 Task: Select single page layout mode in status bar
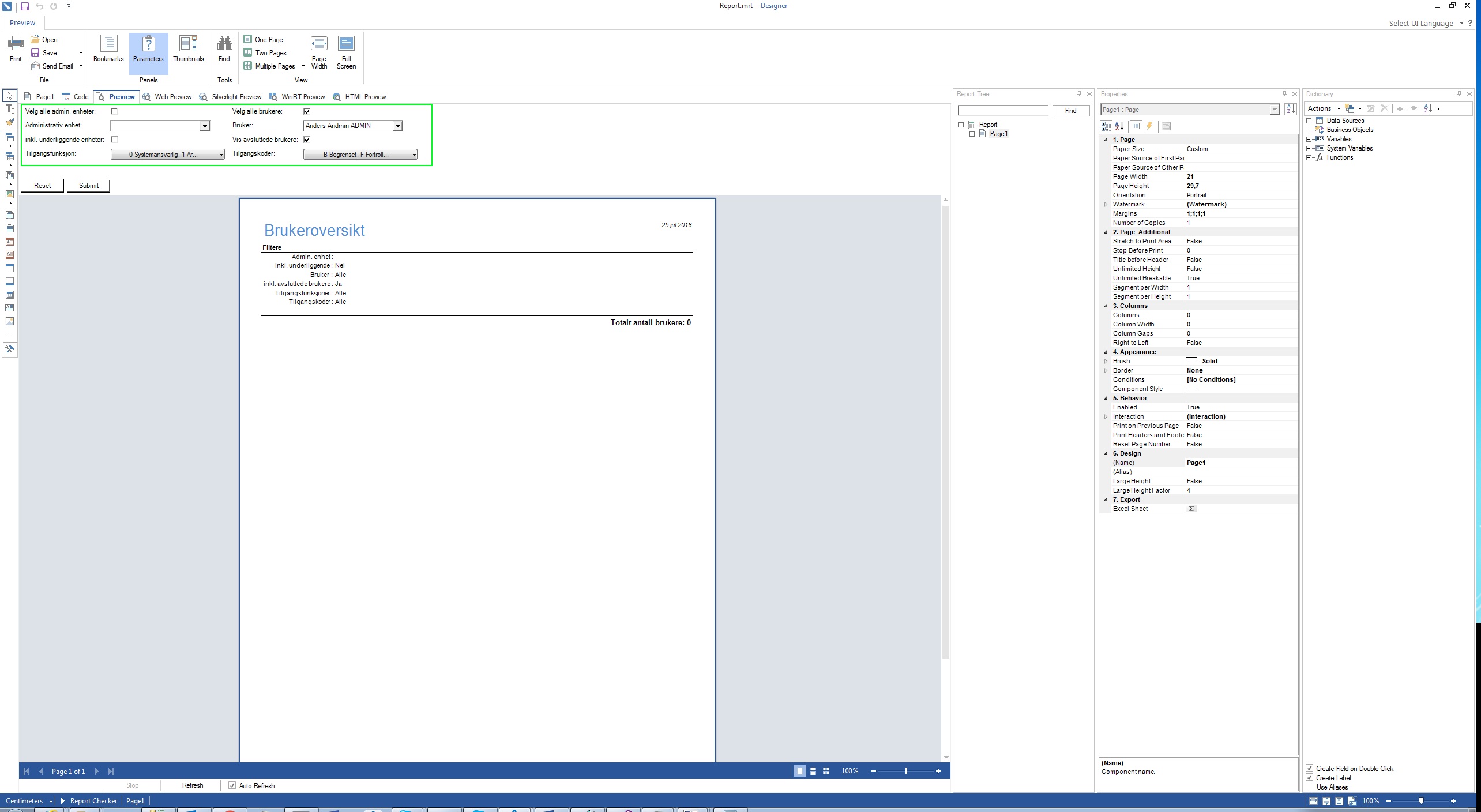(x=799, y=771)
